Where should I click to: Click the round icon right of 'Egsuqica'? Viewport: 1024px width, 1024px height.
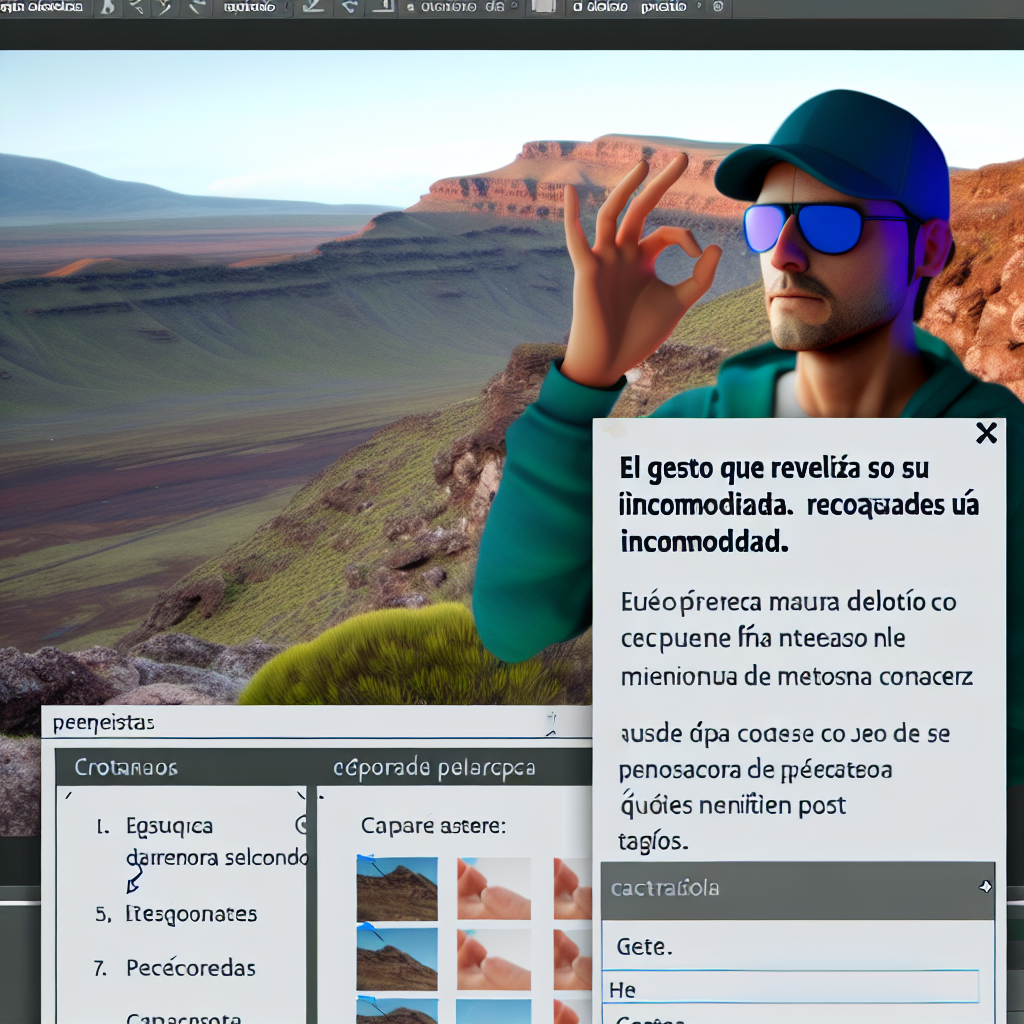301,825
